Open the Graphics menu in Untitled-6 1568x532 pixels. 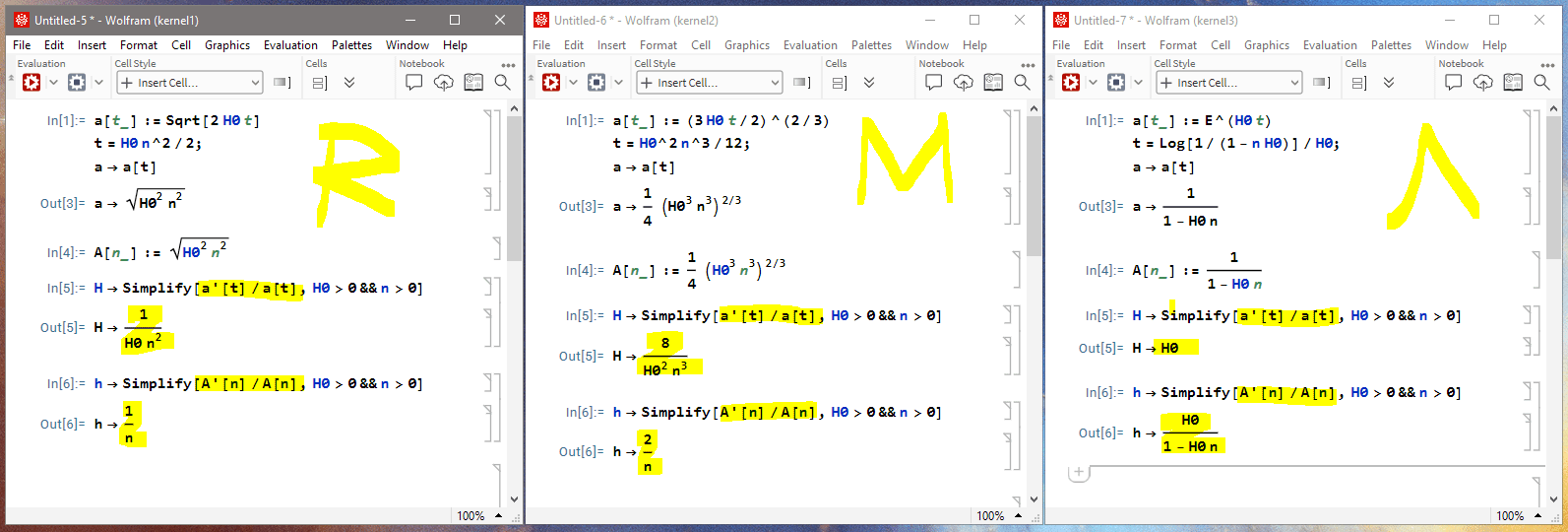(x=747, y=45)
